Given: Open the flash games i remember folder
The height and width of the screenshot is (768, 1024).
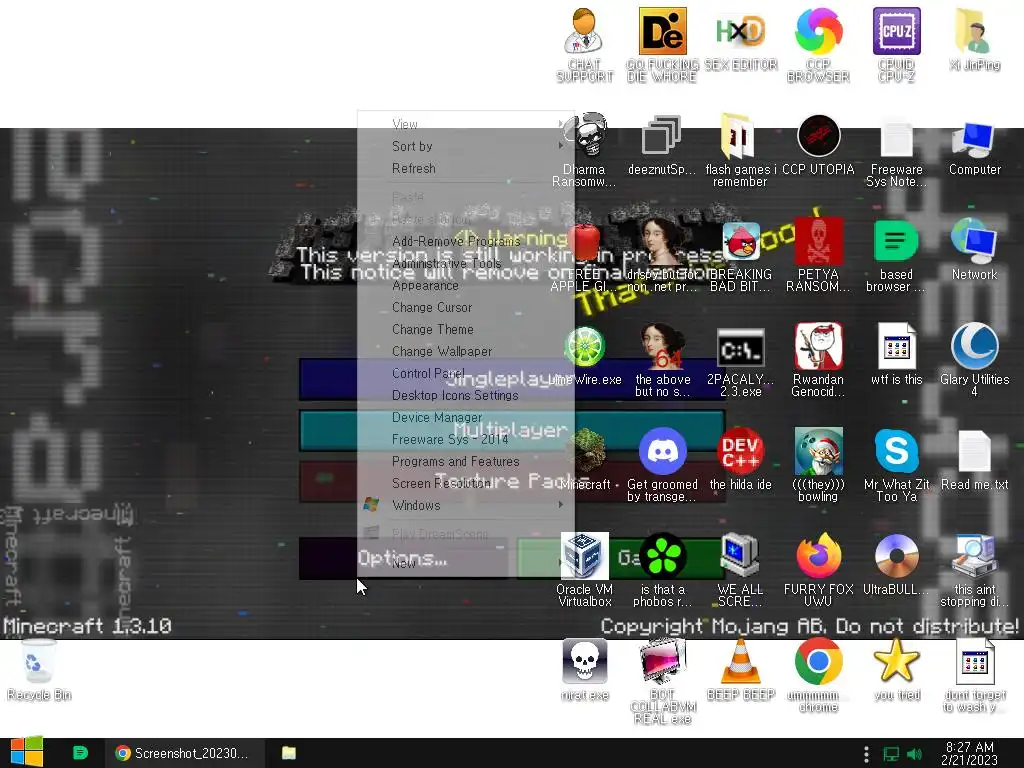Looking at the screenshot, I should 739,136.
